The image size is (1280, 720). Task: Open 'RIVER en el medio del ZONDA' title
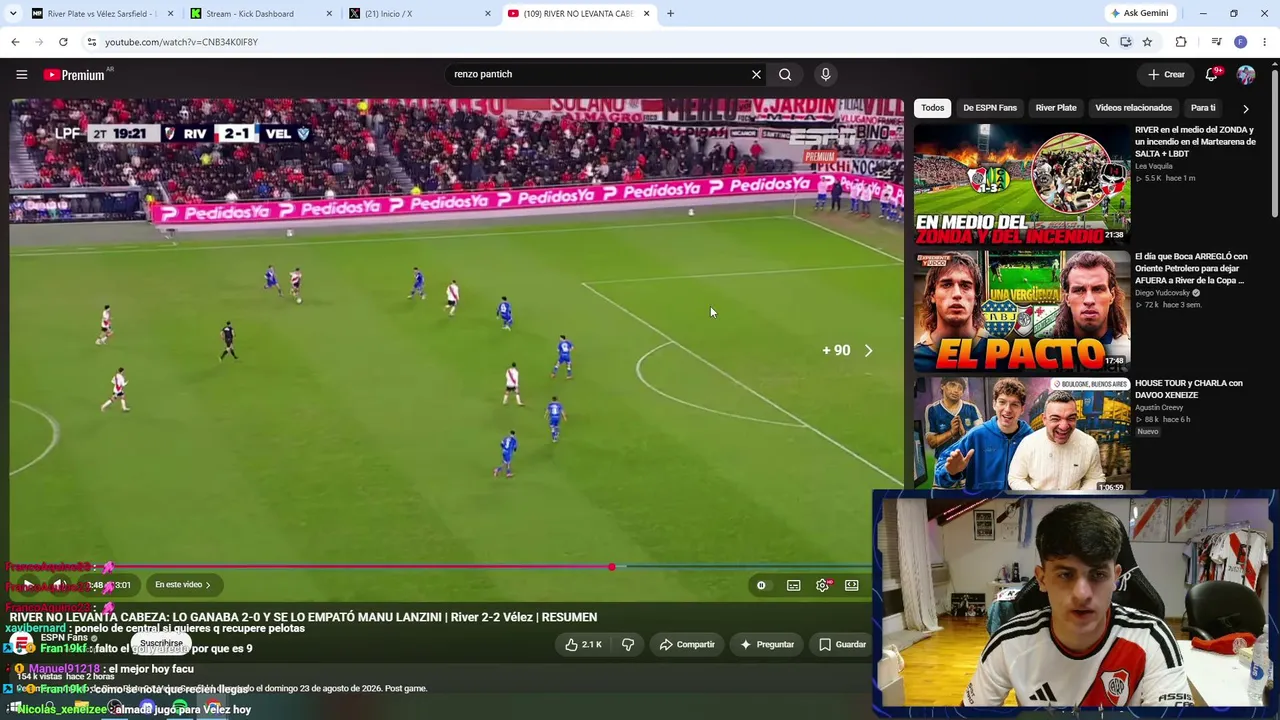[x=1195, y=142]
